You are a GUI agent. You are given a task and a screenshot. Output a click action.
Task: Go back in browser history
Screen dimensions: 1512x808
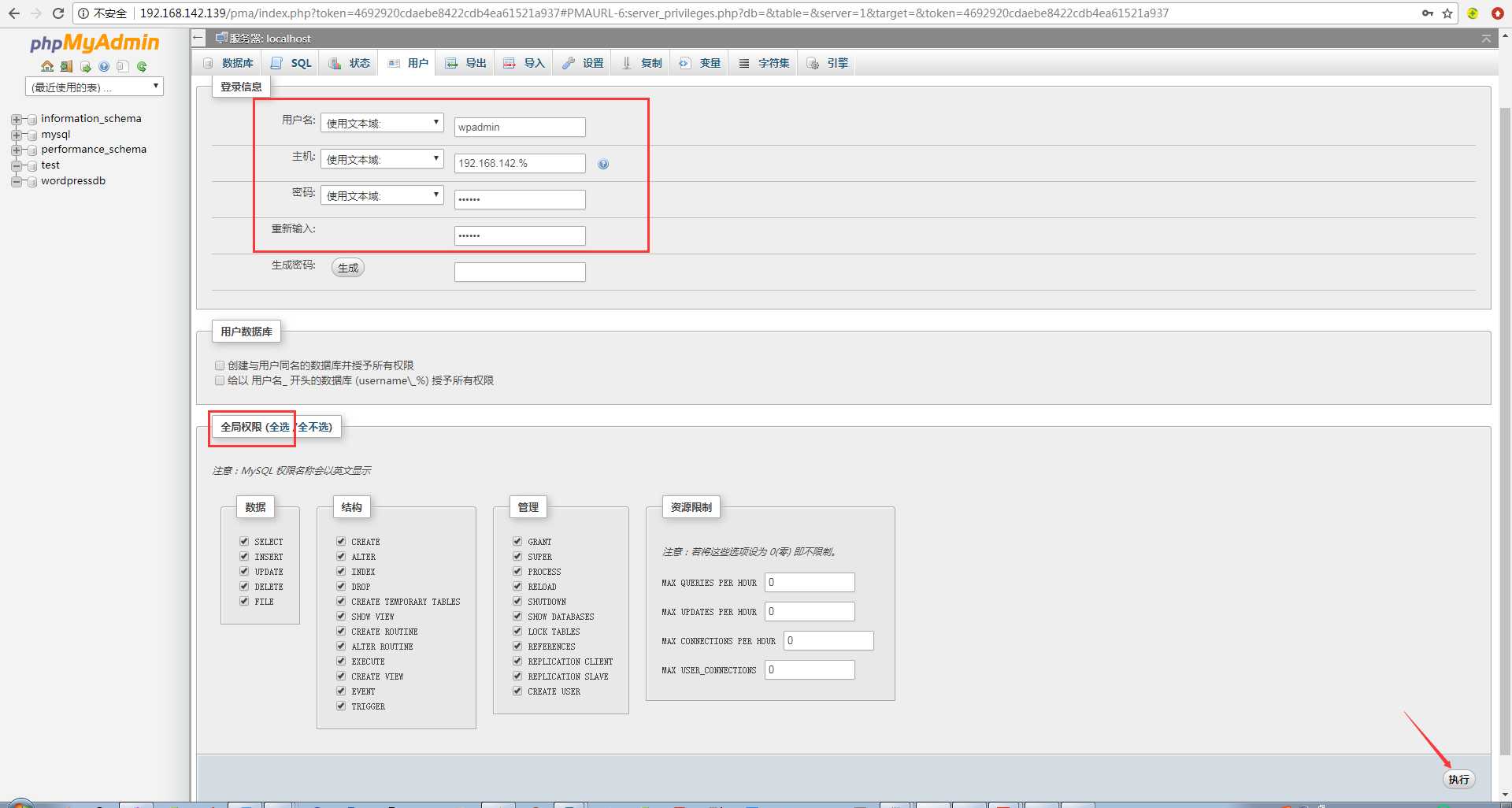(x=13, y=13)
